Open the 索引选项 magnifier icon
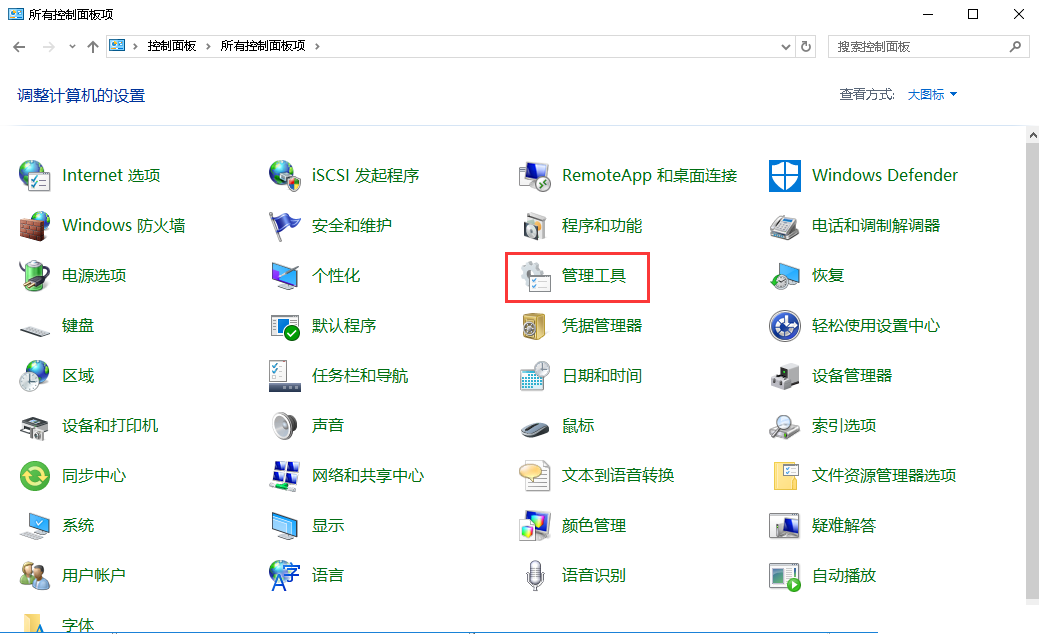The width and height of the screenshot is (1039, 634). (785, 426)
